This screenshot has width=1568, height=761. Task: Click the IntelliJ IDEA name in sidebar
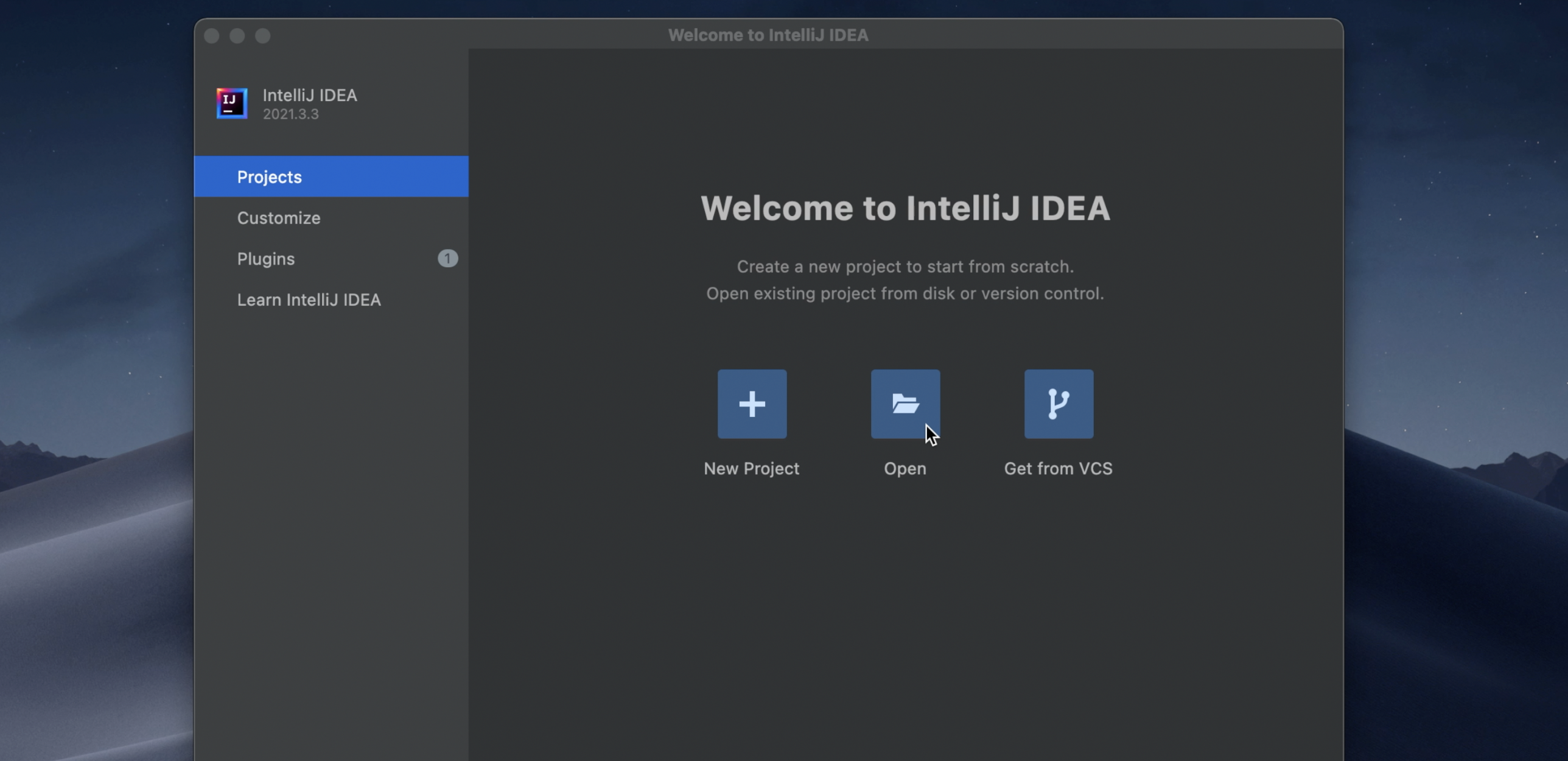coord(310,95)
